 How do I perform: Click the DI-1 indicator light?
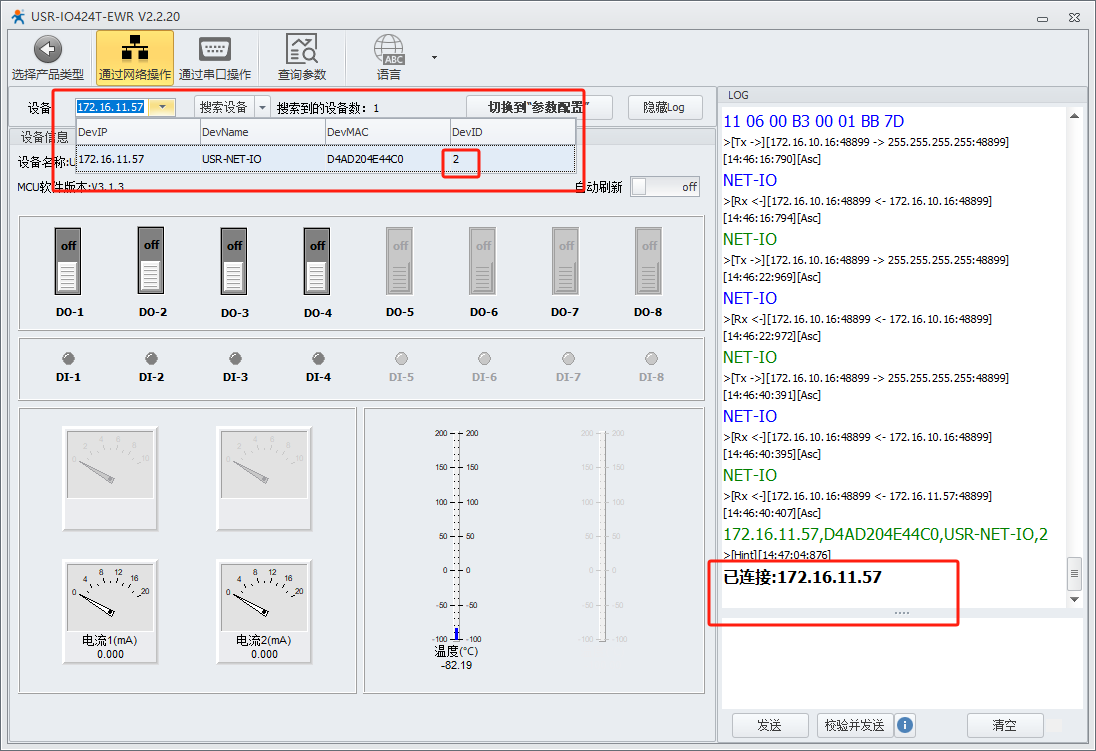(69, 358)
